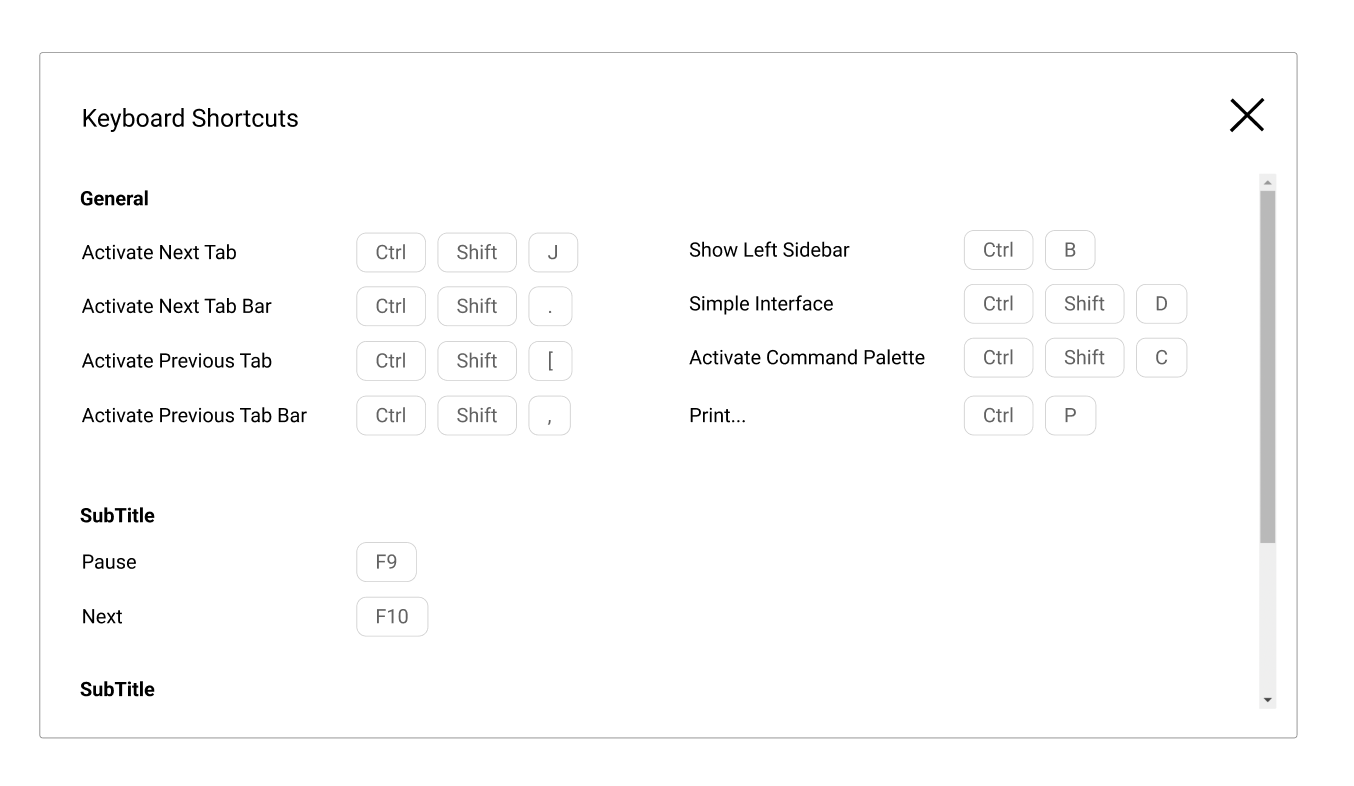Image resolution: width=1354 pixels, height=786 pixels.
Task: Click the C key badge for Activate Command Palette
Action: pos(1161,357)
